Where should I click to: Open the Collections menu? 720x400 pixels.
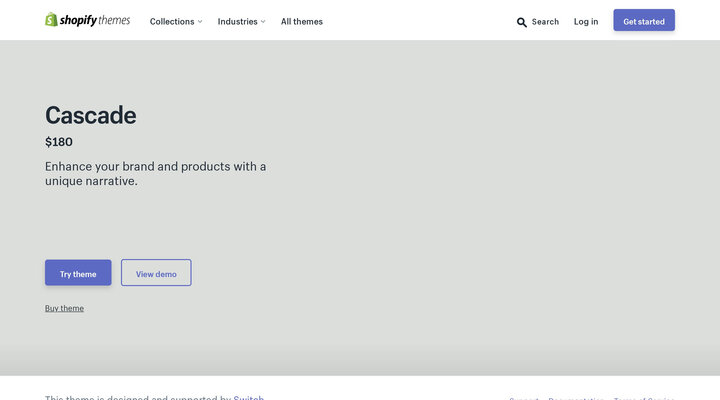pyautogui.click(x=172, y=21)
